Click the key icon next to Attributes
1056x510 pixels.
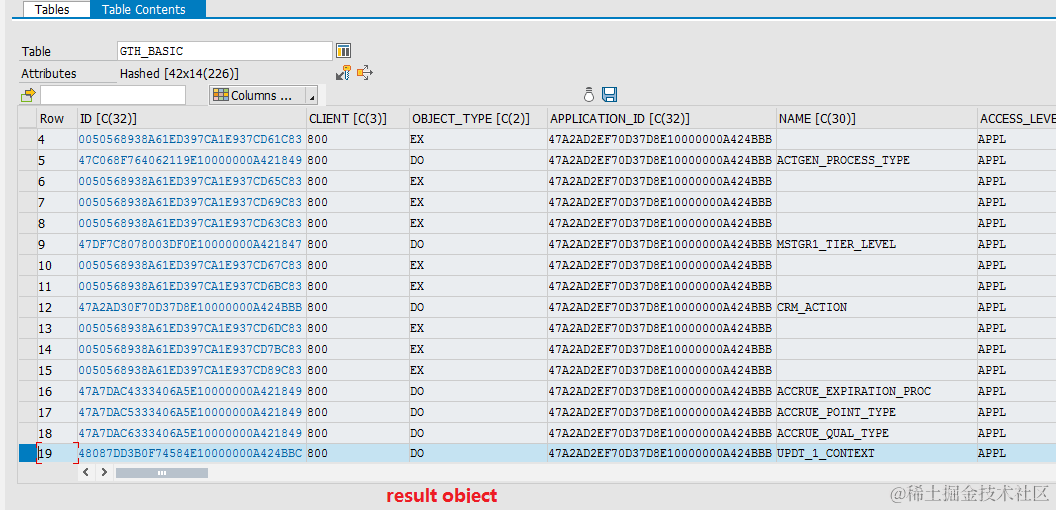[x=343, y=73]
